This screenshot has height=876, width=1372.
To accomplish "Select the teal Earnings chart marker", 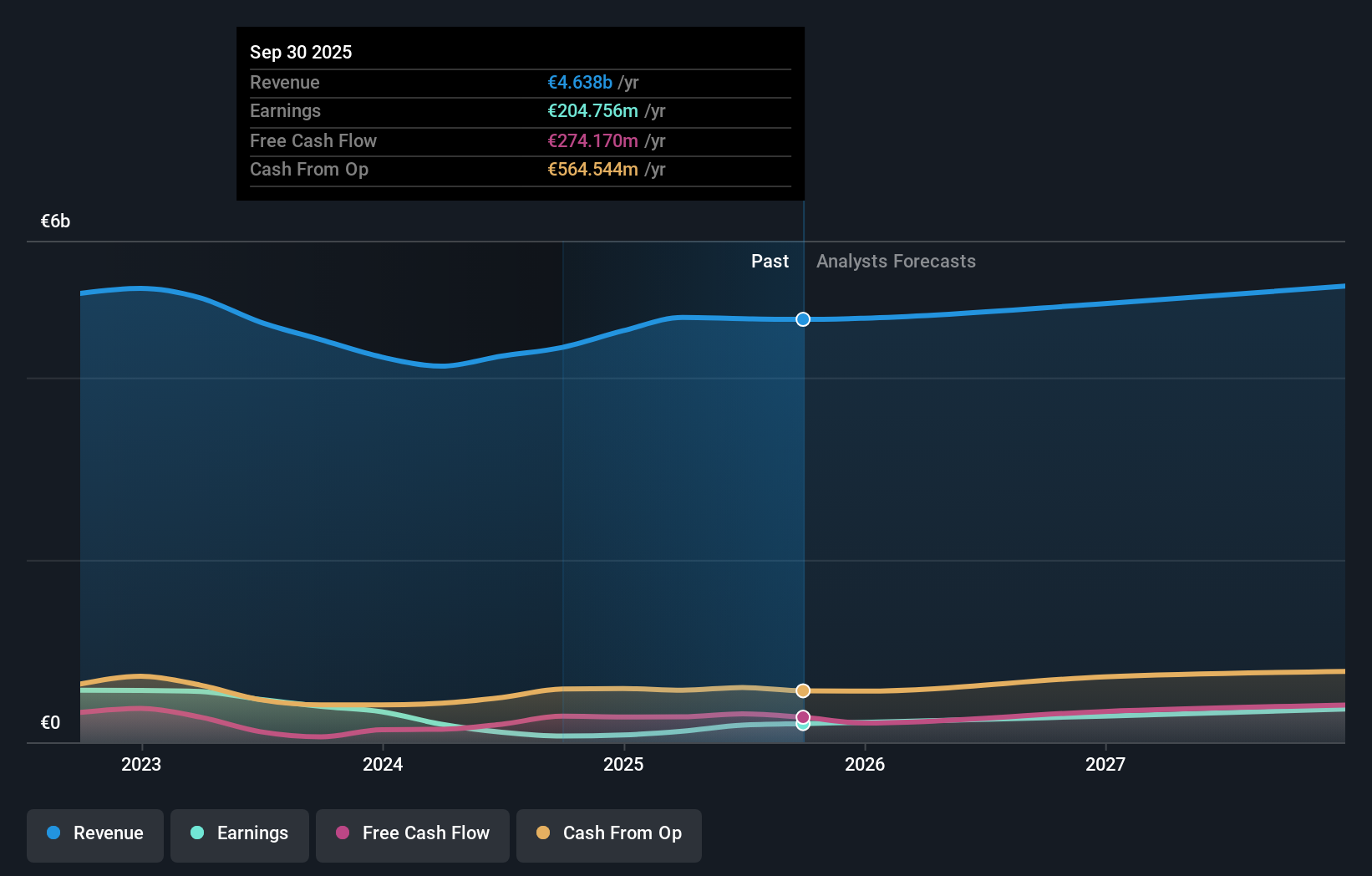I will point(802,725).
